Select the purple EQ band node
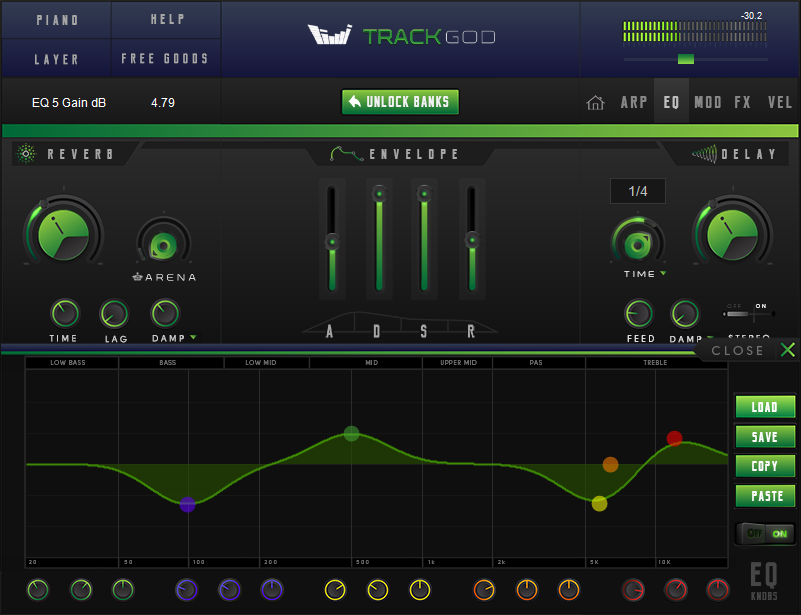The width and height of the screenshot is (801, 615). (x=187, y=504)
